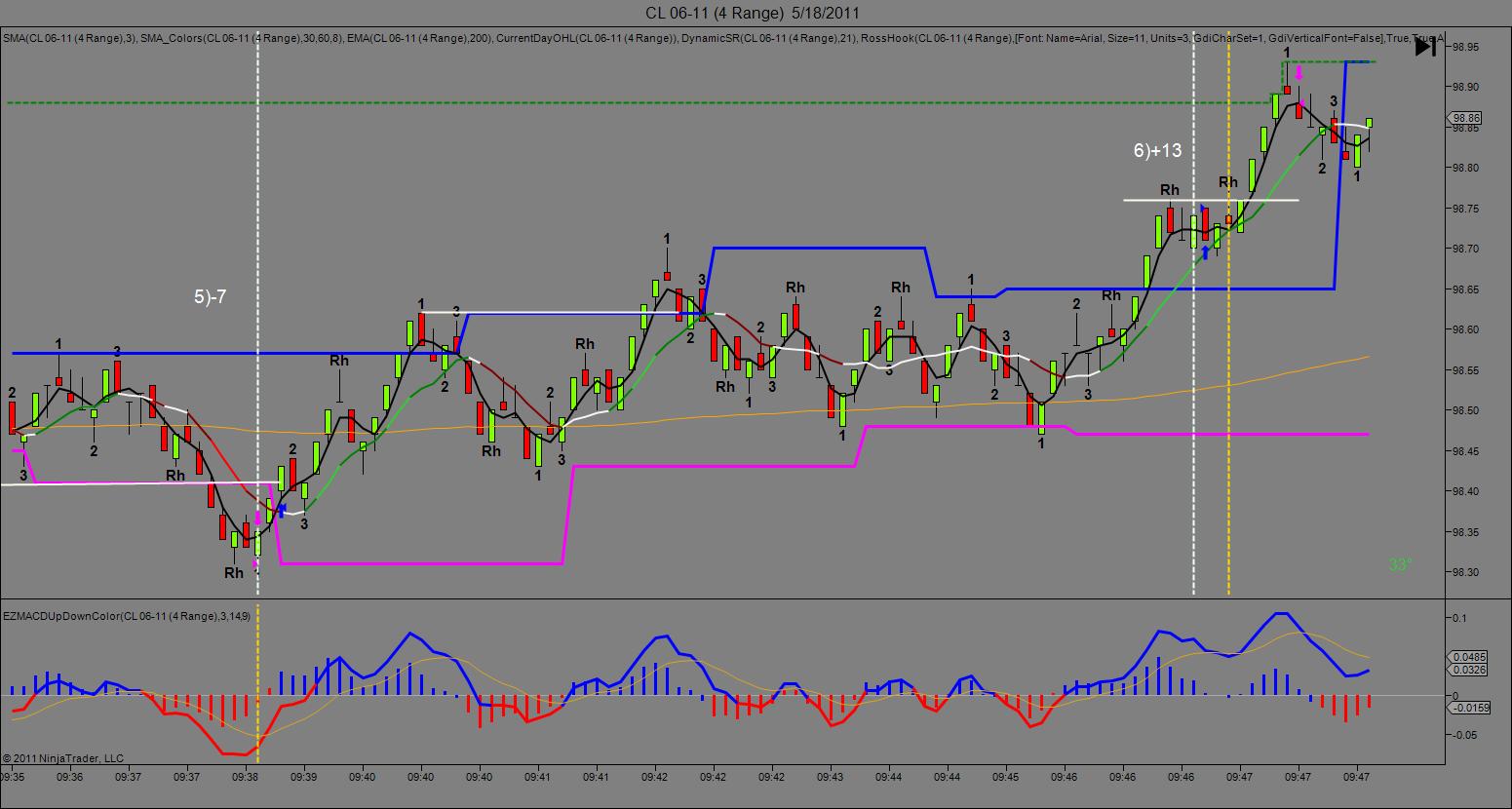Screen dimensions: 1512x809
Task: Click the -0.05 label on the MACD axis
Action: point(1463,735)
